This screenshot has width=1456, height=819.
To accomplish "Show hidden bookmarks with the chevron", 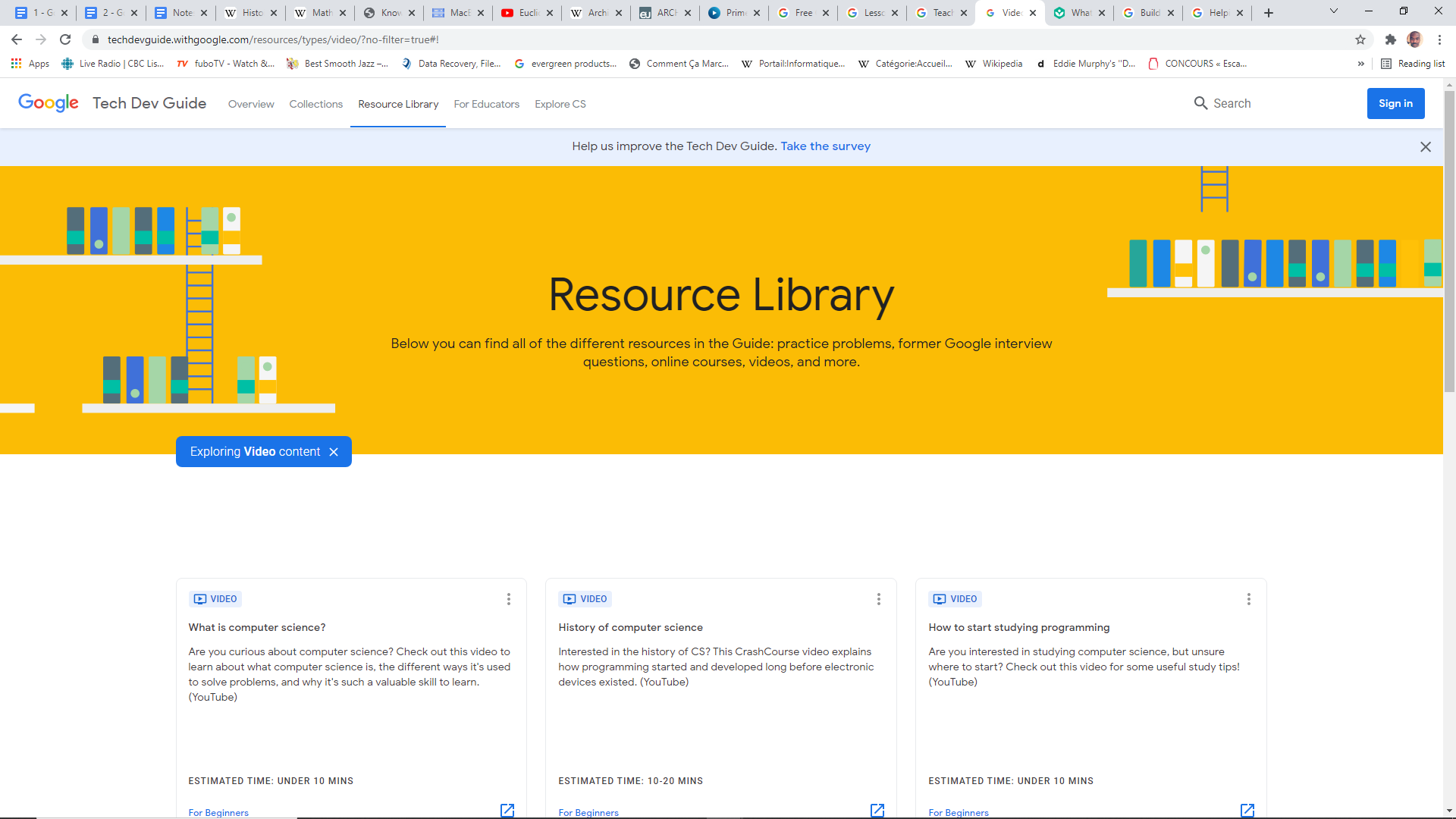I will coord(1360,64).
